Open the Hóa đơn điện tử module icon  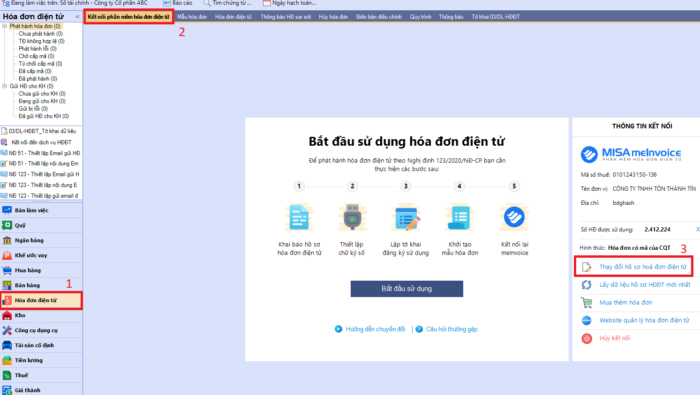pyautogui.click(x=7, y=300)
